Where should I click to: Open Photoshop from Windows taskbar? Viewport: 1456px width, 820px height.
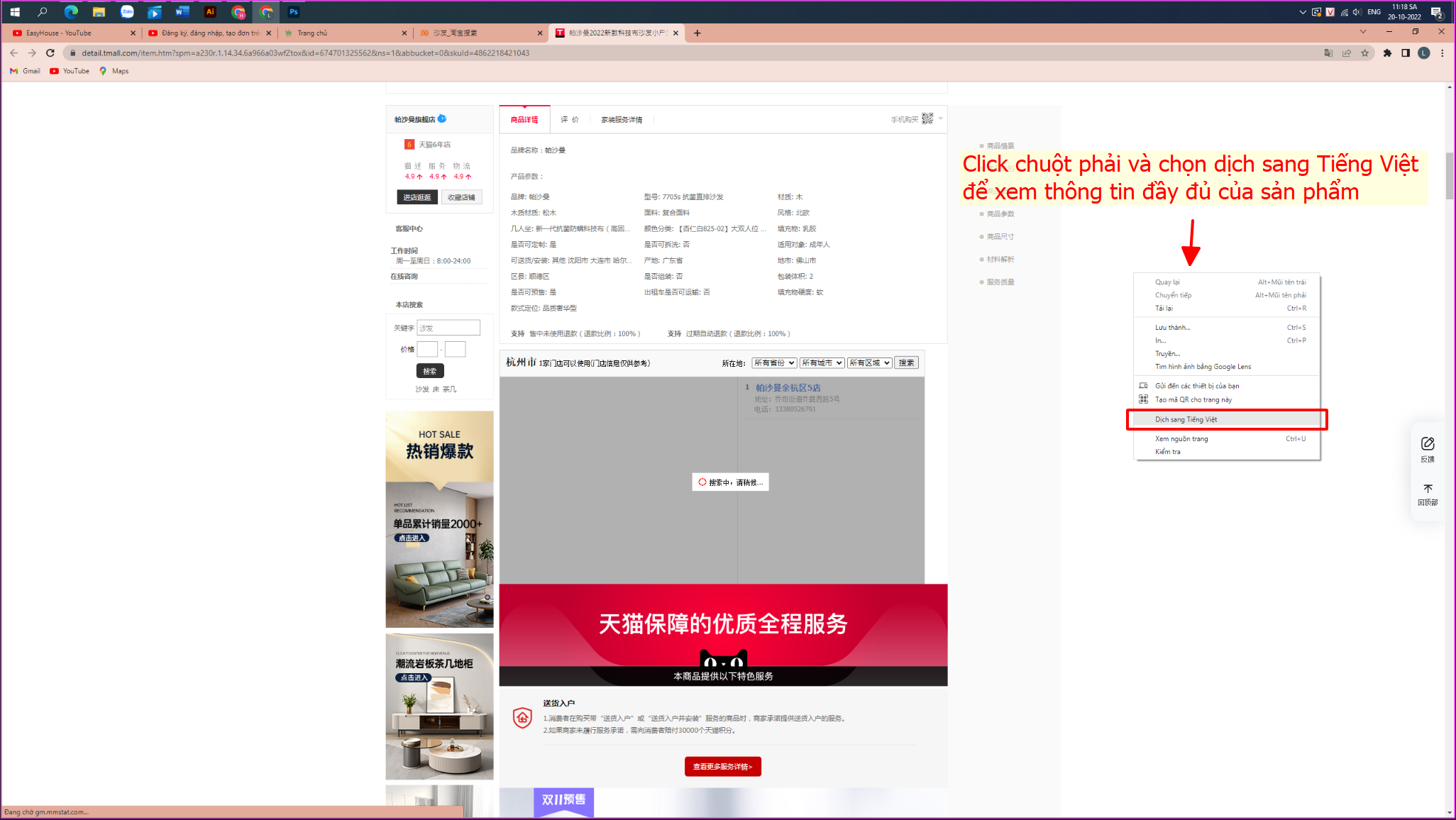(x=294, y=11)
